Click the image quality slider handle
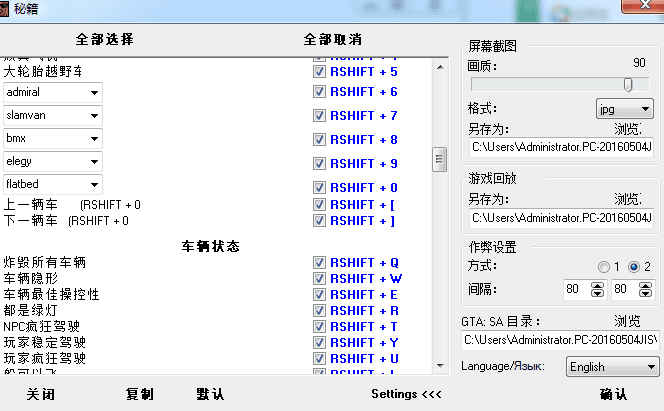 628,85
